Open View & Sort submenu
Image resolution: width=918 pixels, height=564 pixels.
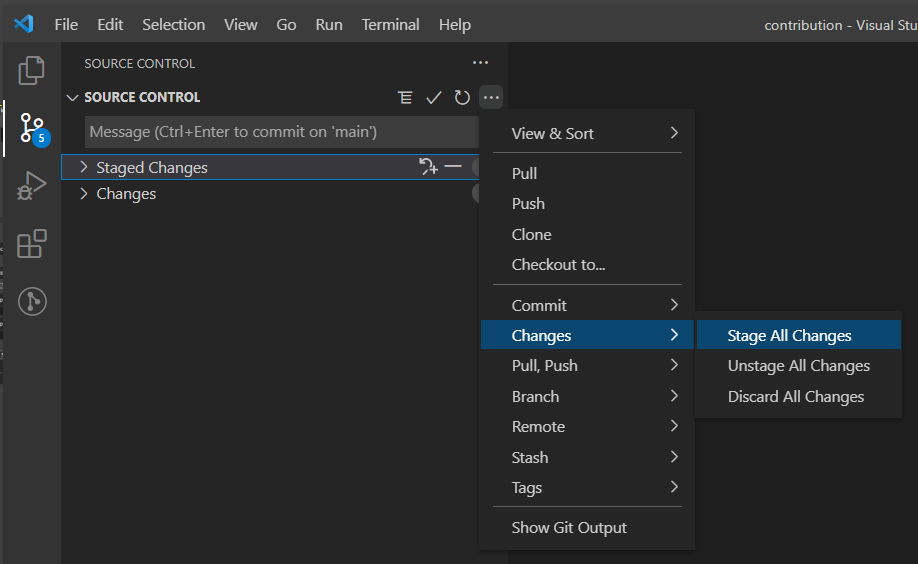pyautogui.click(x=587, y=134)
